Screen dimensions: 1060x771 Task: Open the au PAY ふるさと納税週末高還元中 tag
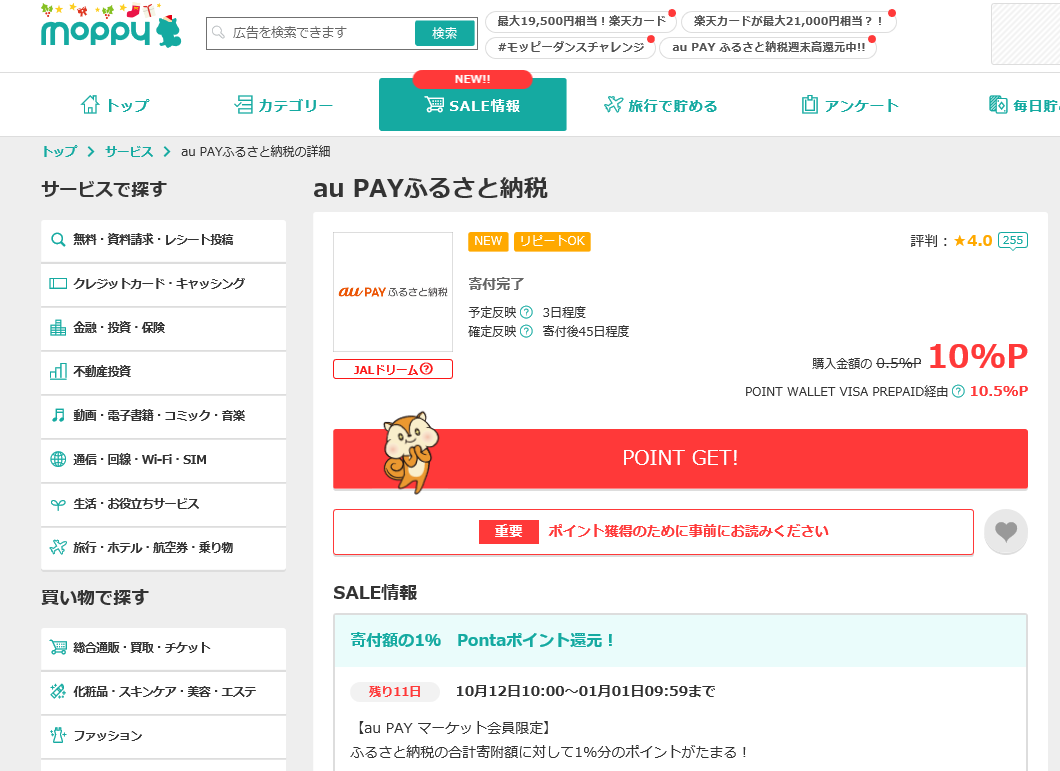pyautogui.click(x=768, y=47)
